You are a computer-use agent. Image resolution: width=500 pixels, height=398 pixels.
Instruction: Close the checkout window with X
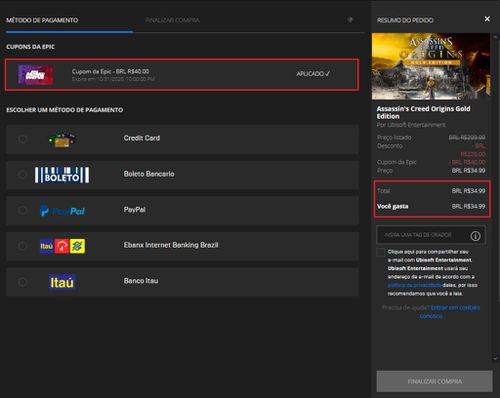487,19
